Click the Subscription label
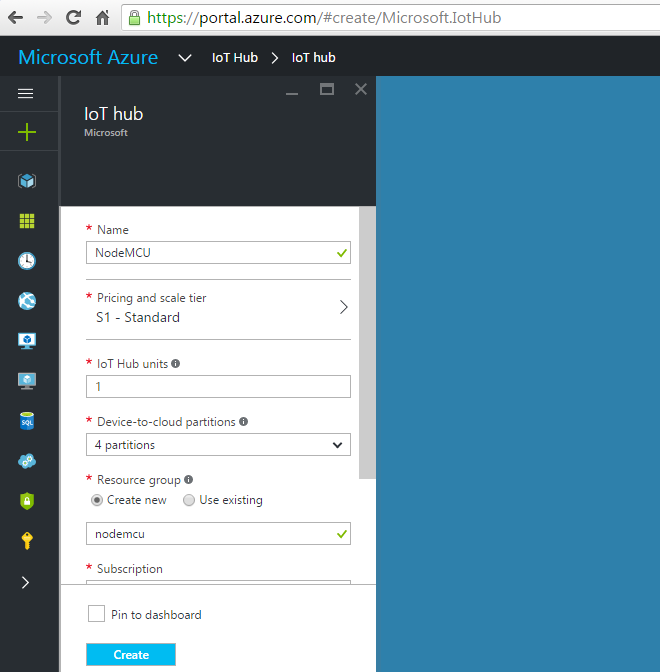This screenshot has width=660, height=672. point(130,569)
